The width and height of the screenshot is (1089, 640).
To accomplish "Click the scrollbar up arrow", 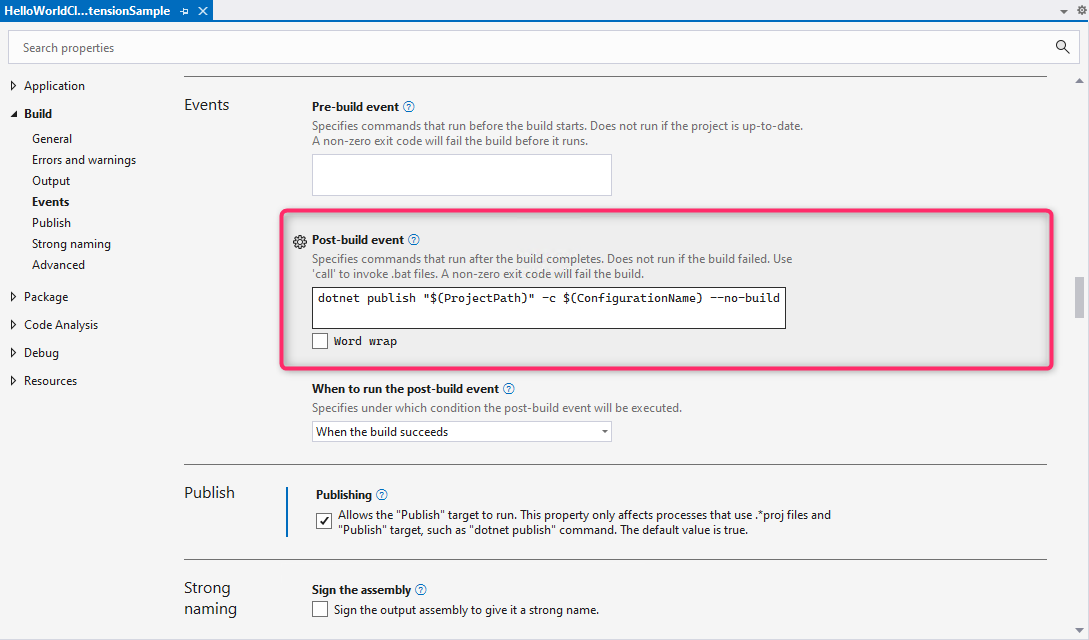I will pos(1079,81).
